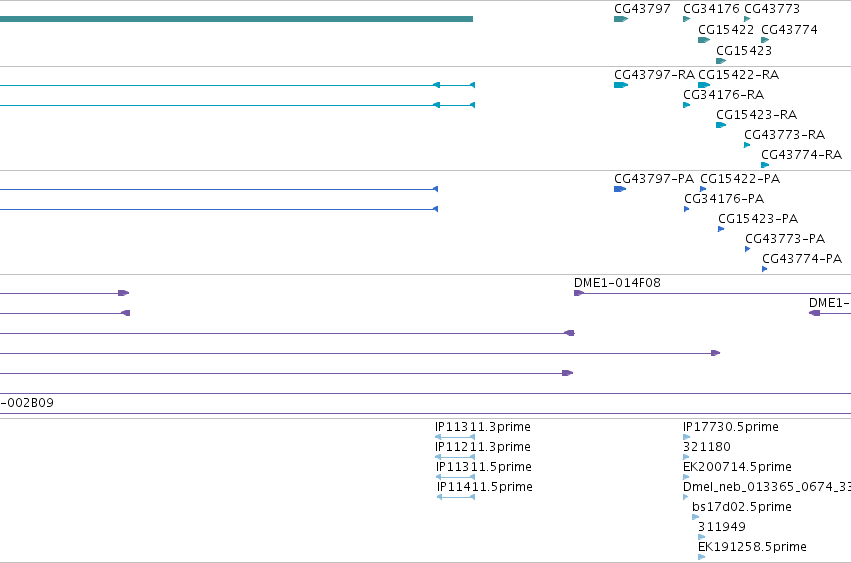Click the CG34176 gene label
Screen dimensions: 851x563
(711, 9)
